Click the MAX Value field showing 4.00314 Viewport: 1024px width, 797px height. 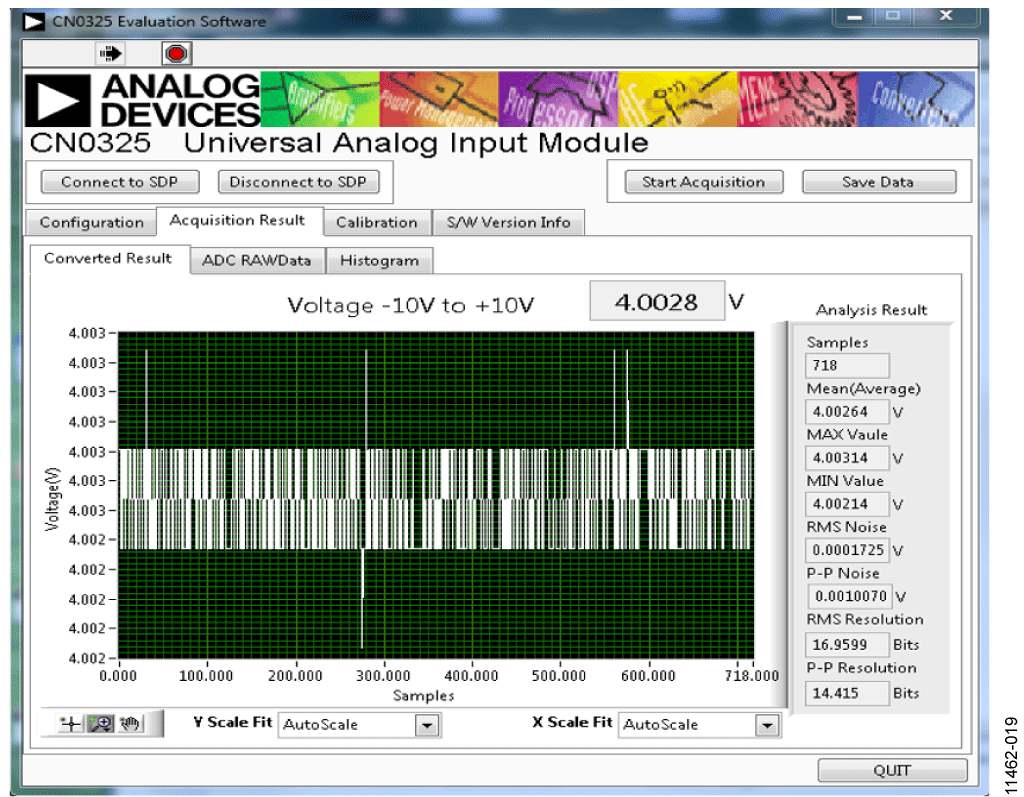click(x=847, y=458)
